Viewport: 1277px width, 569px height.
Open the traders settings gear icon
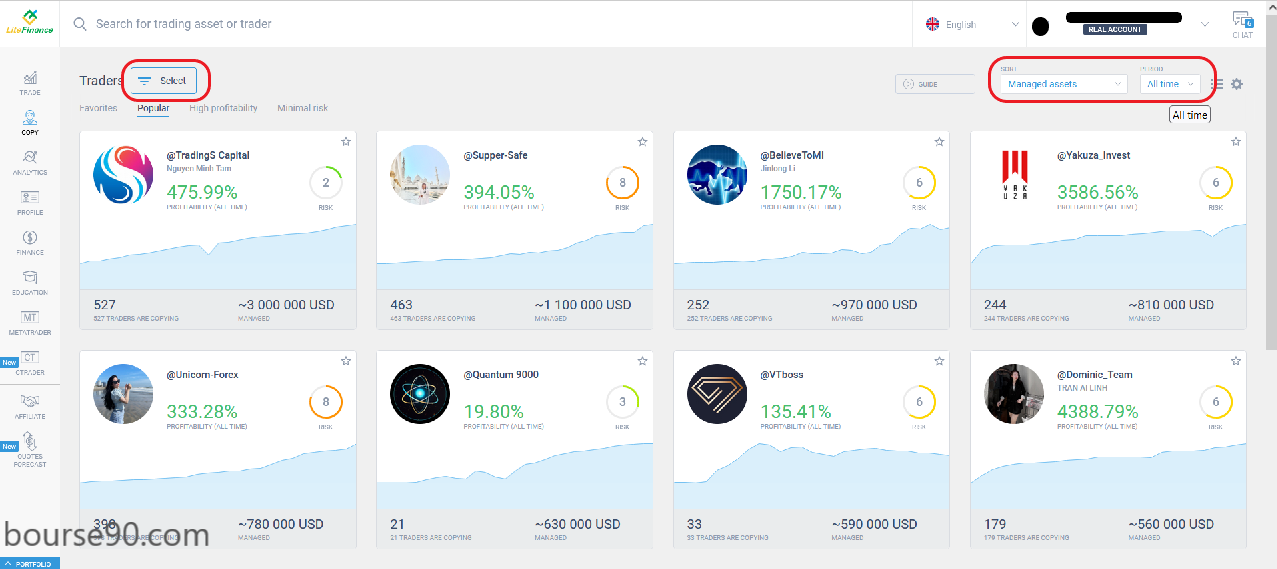1237,84
